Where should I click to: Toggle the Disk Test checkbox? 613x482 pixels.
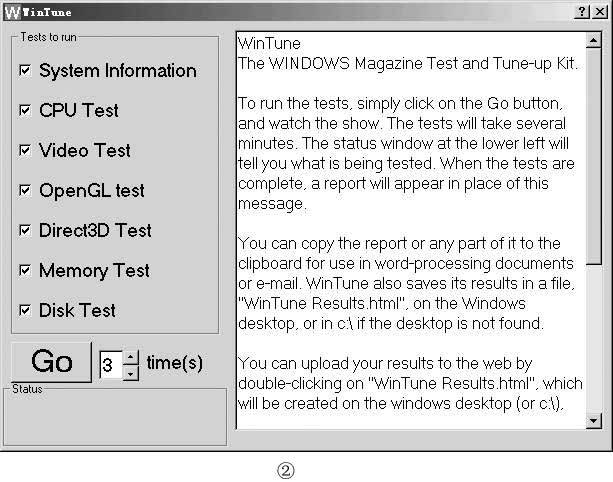coord(25,311)
